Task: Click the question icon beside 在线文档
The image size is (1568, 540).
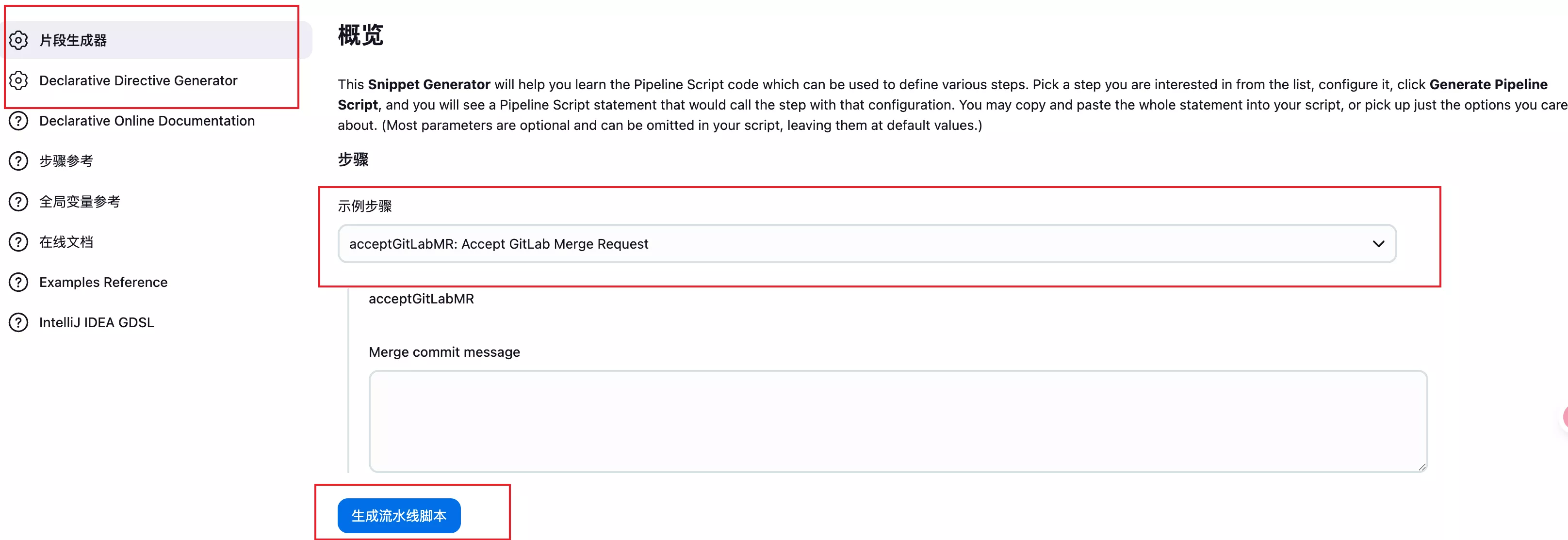Action: click(x=19, y=242)
